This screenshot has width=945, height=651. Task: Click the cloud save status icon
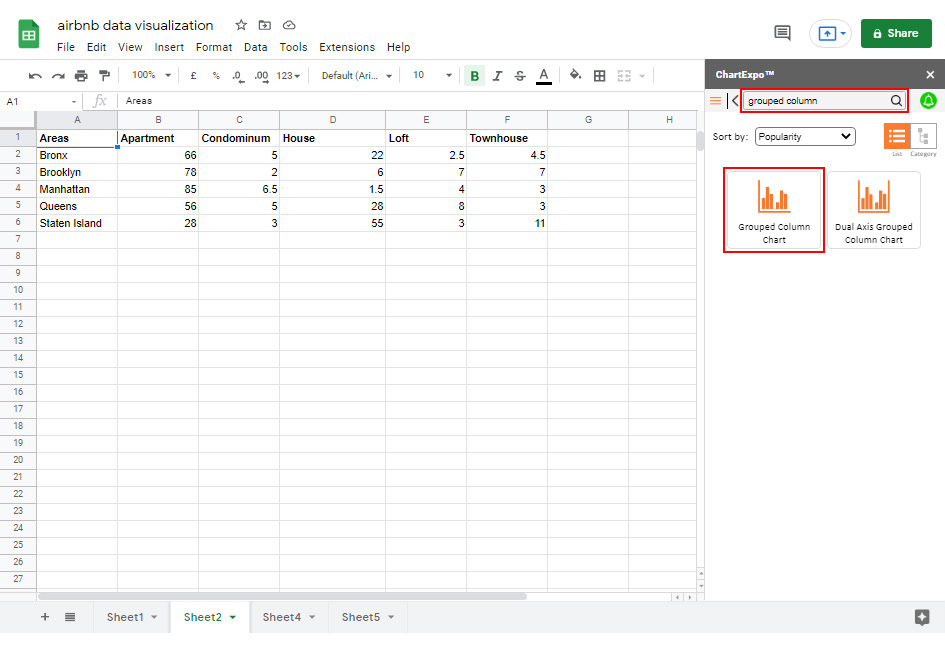[x=289, y=25]
